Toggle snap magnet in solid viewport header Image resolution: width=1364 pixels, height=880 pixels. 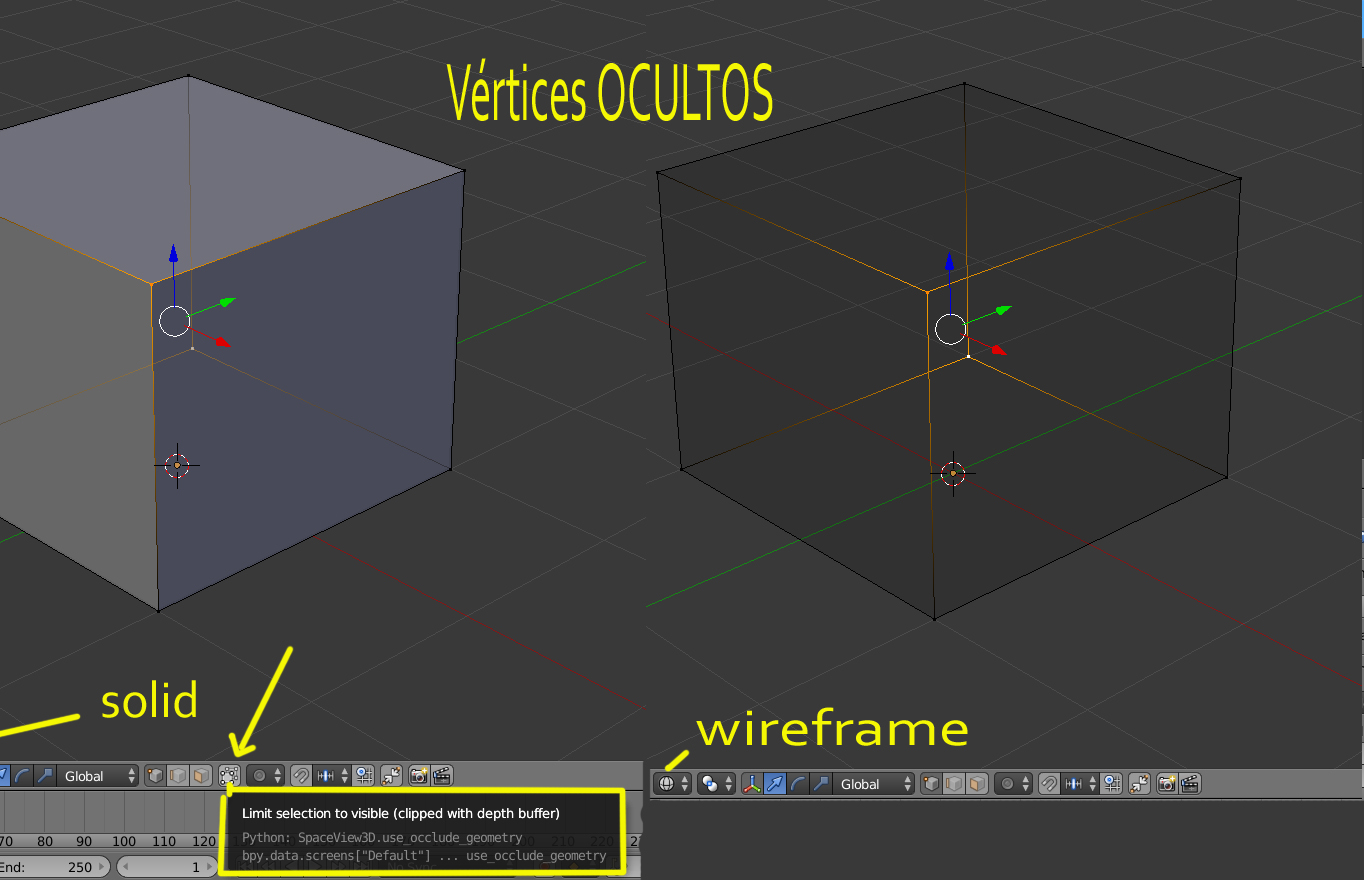pyautogui.click(x=301, y=775)
